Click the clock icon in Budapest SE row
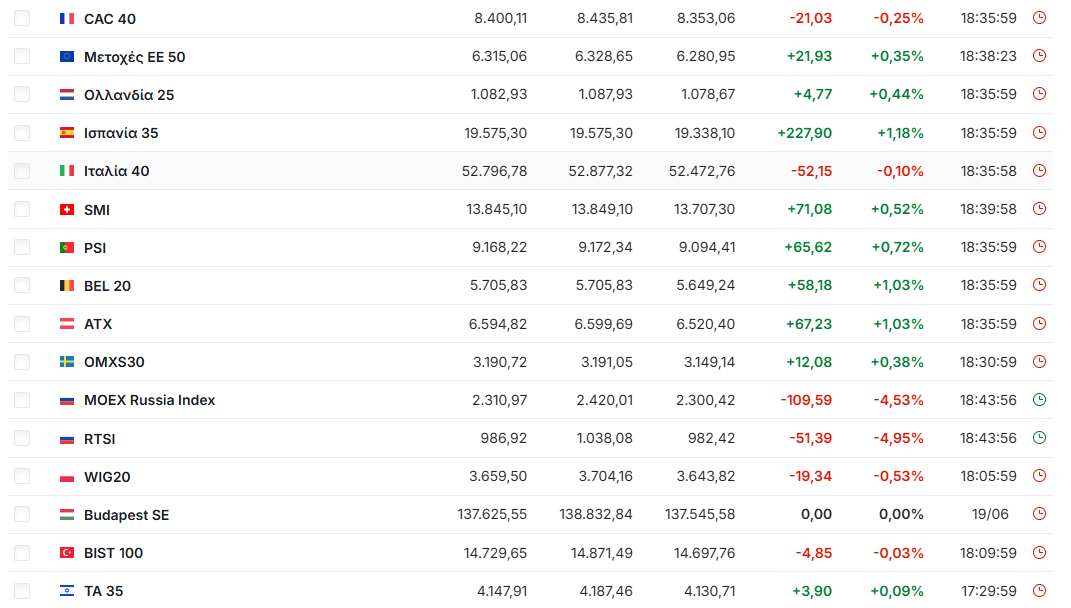This screenshot has height=608, width=1071. (1040, 514)
